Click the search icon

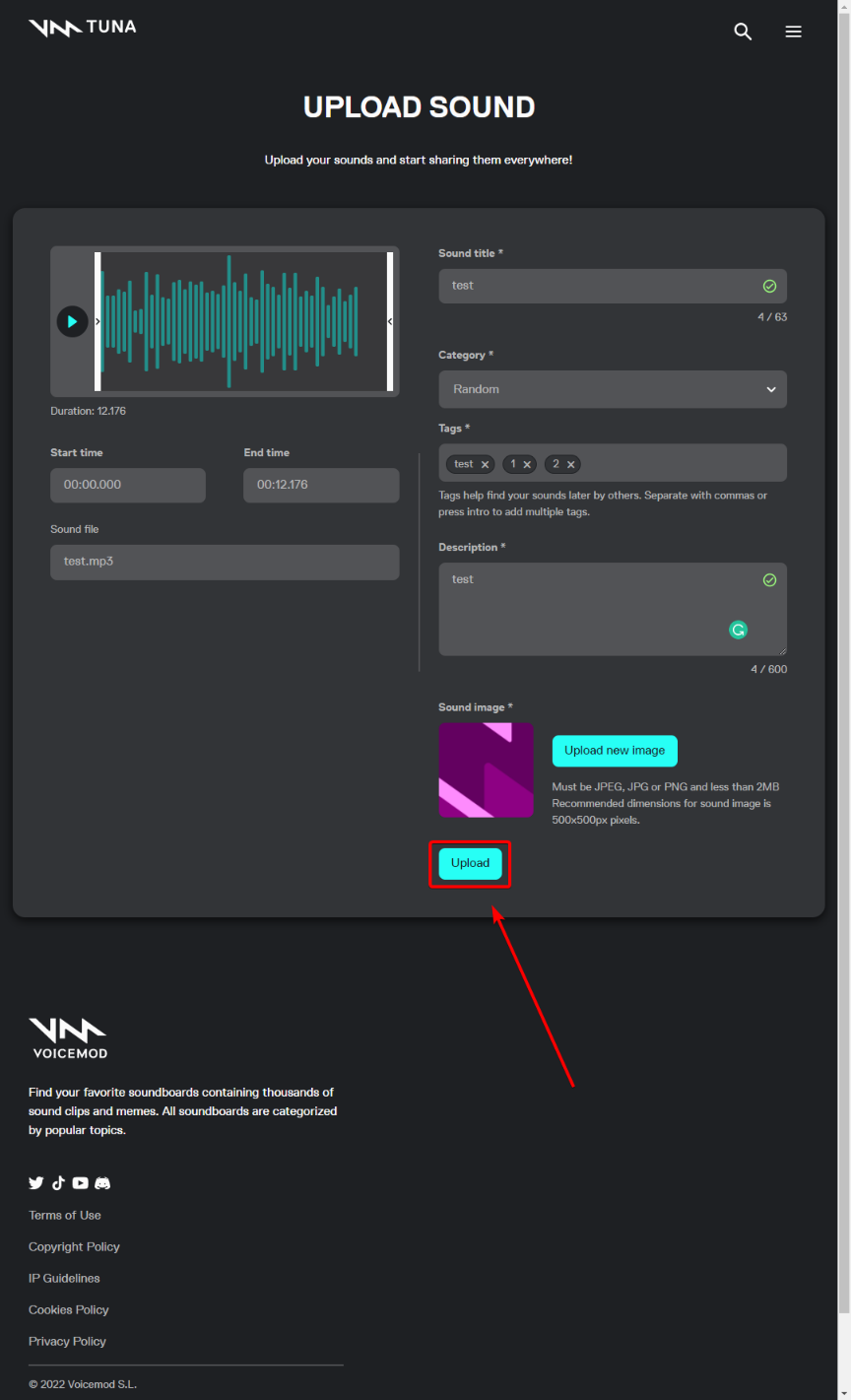743,31
